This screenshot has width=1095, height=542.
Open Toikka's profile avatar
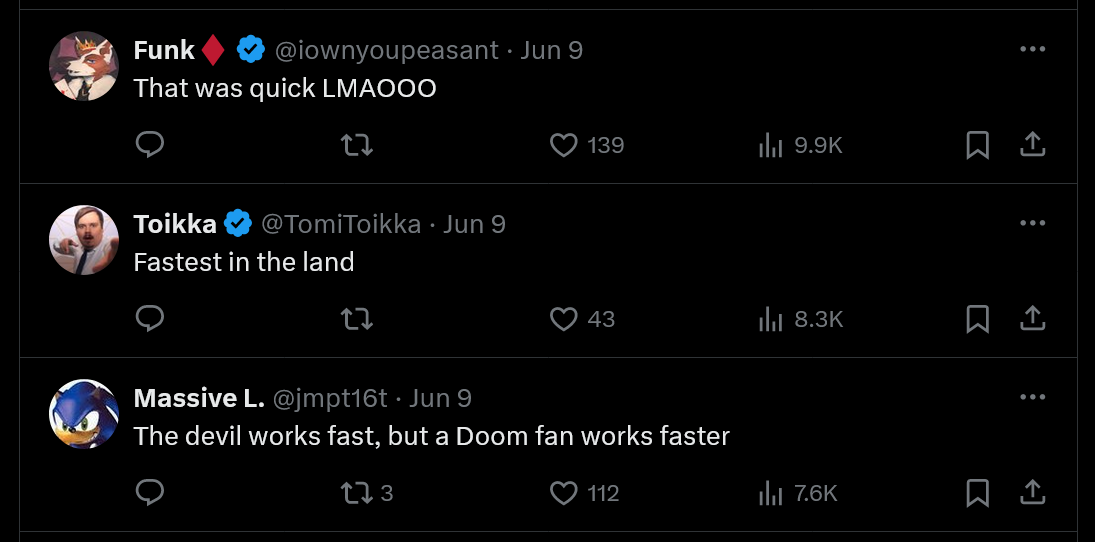[84, 240]
